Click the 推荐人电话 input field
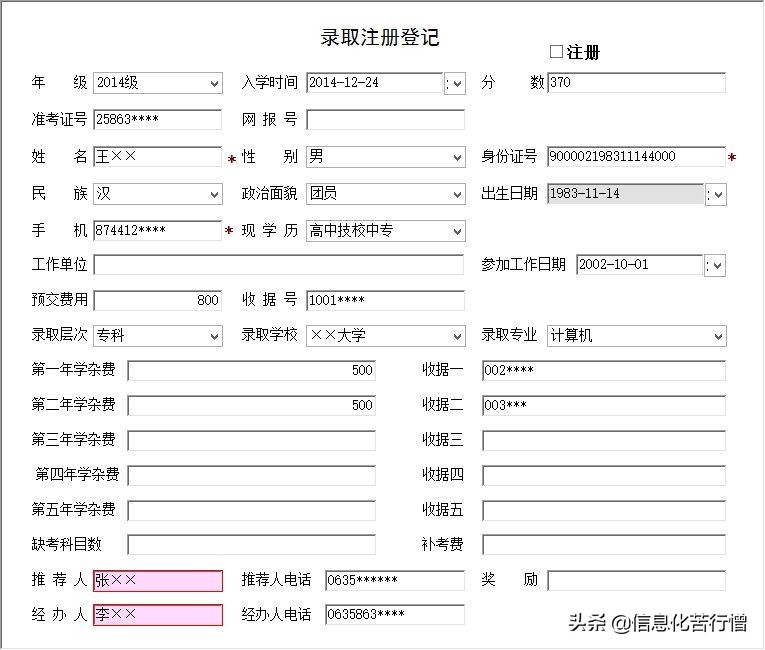 (395, 580)
